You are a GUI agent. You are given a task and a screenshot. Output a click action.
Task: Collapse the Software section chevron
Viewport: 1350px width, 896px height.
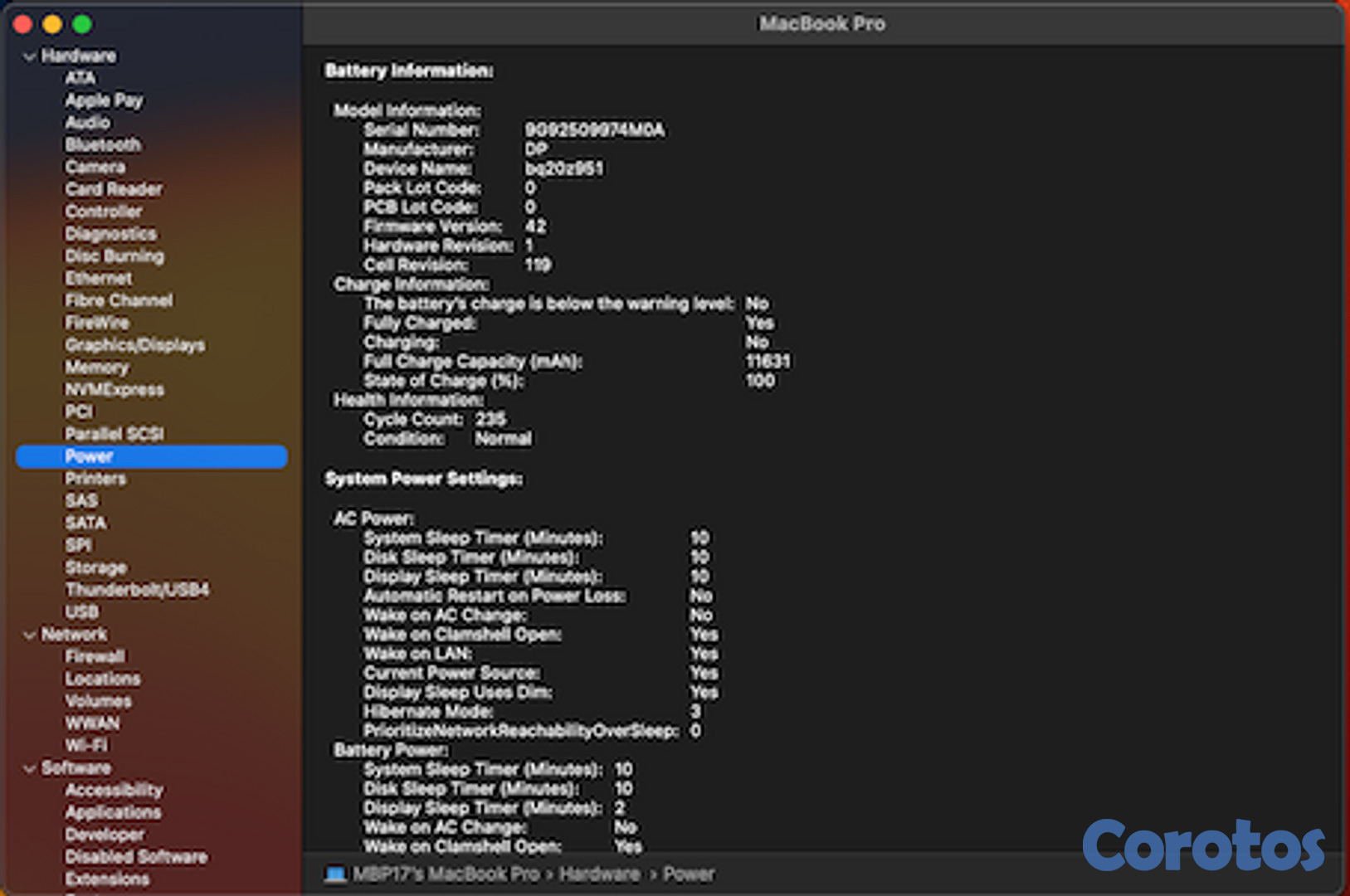30,768
